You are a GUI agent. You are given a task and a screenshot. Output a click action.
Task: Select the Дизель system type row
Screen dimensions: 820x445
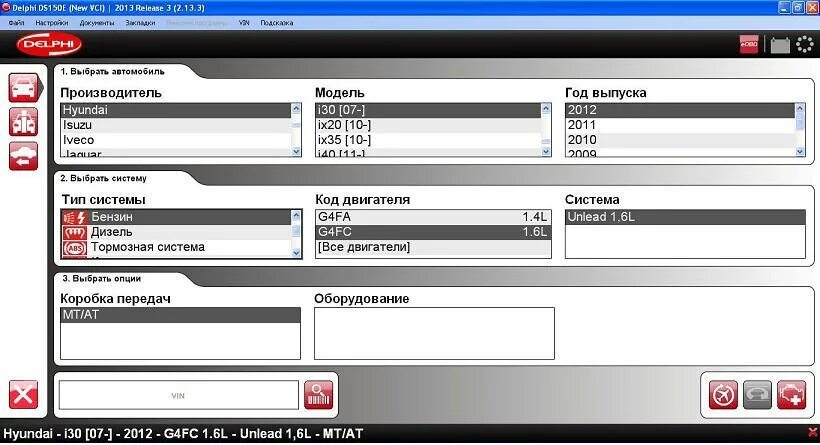pyautogui.click(x=176, y=232)
